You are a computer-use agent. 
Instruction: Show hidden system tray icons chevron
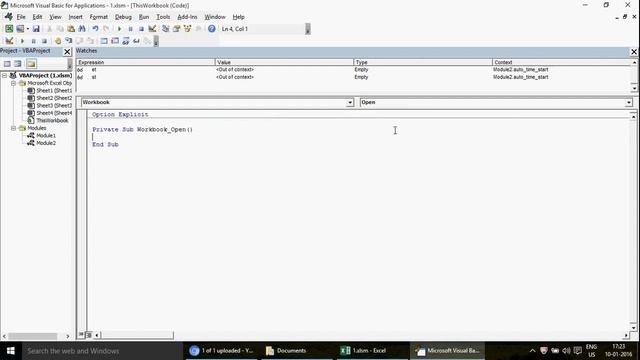click(x=532, y=351)
